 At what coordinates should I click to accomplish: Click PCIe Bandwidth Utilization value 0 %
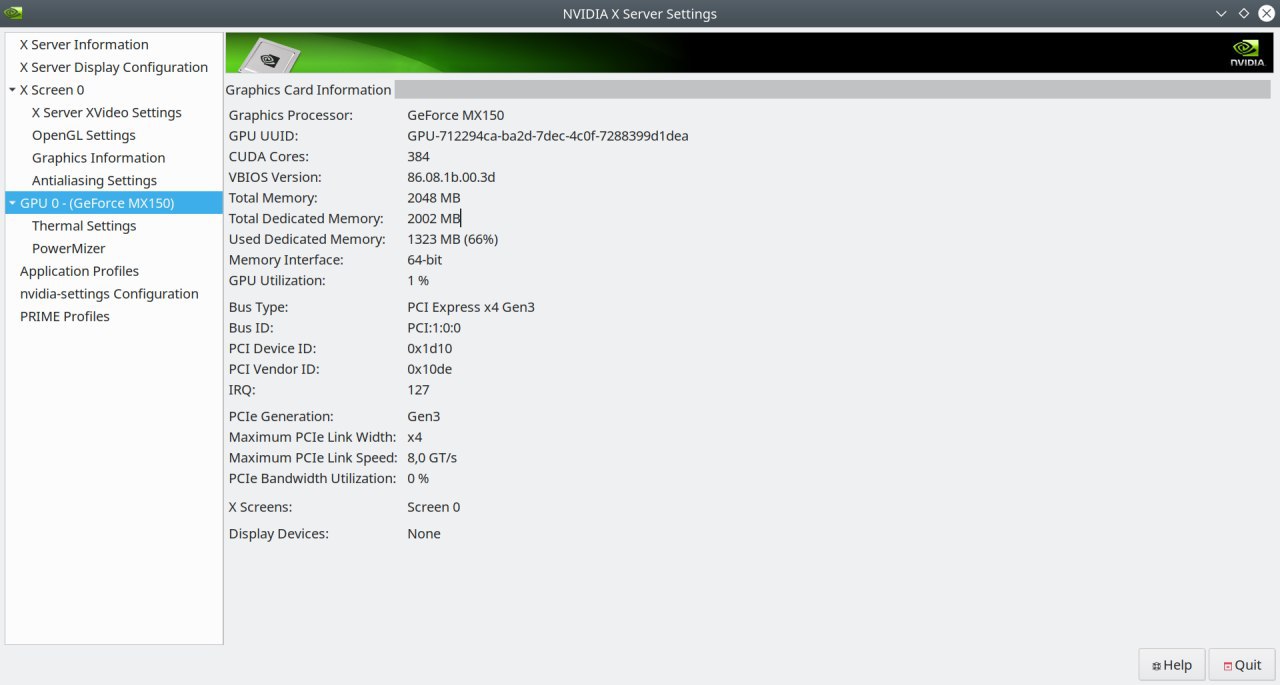[x=417, y=479]
